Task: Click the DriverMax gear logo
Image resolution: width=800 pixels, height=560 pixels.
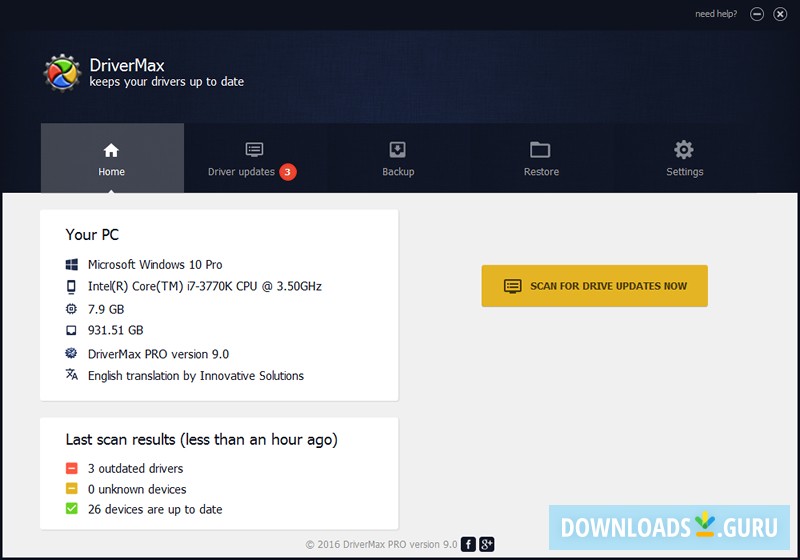Action: [62, 73]
